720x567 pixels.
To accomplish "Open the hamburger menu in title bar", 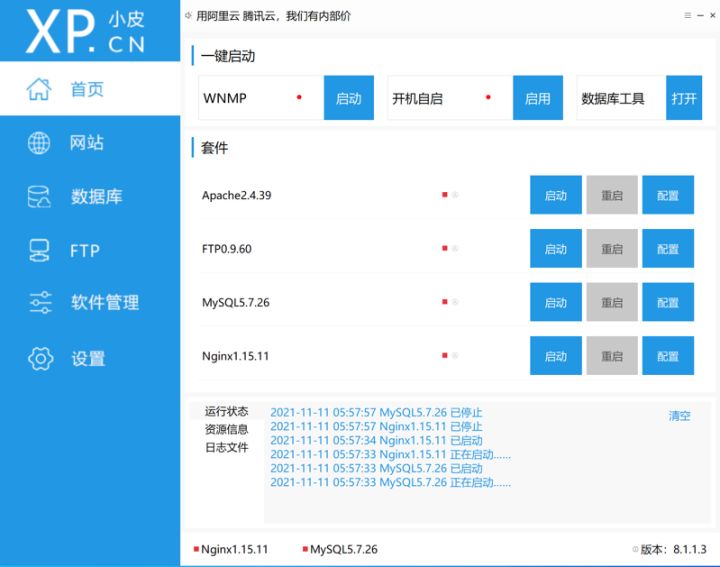I will (x=687, y=16).
